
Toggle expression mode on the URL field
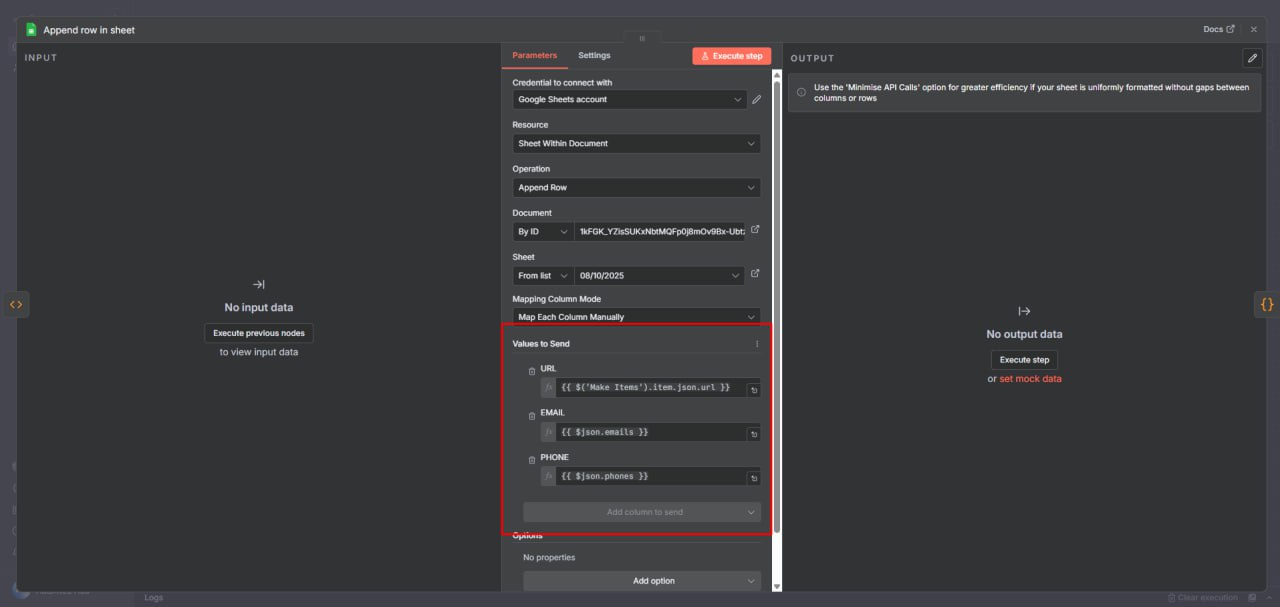[x=548, y=388]
